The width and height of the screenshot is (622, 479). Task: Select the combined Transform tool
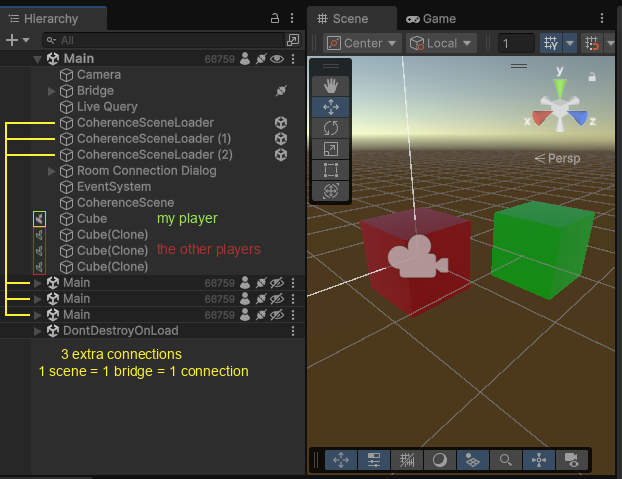pyautogui.click(x=331, y=191)
